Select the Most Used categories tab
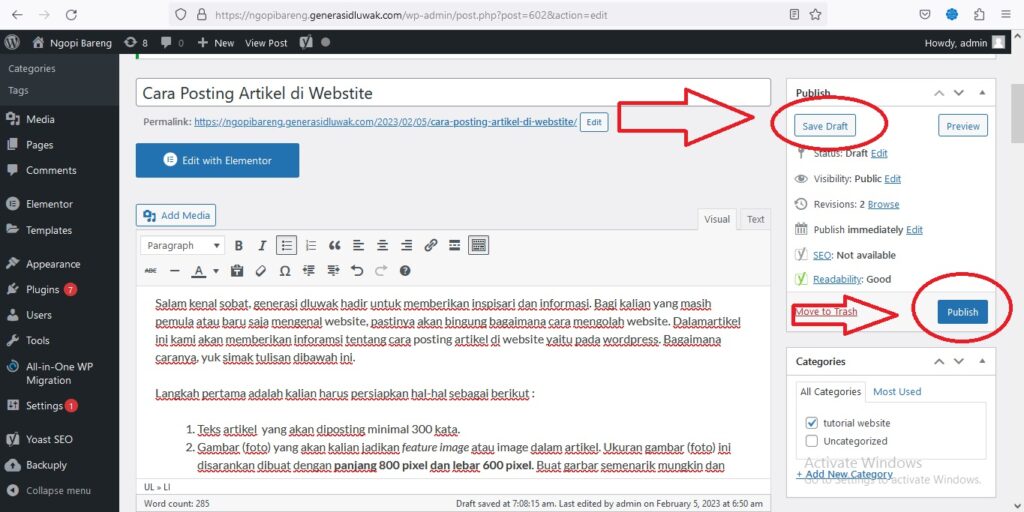Screen dimensions: 1024x512 point(897,391)
